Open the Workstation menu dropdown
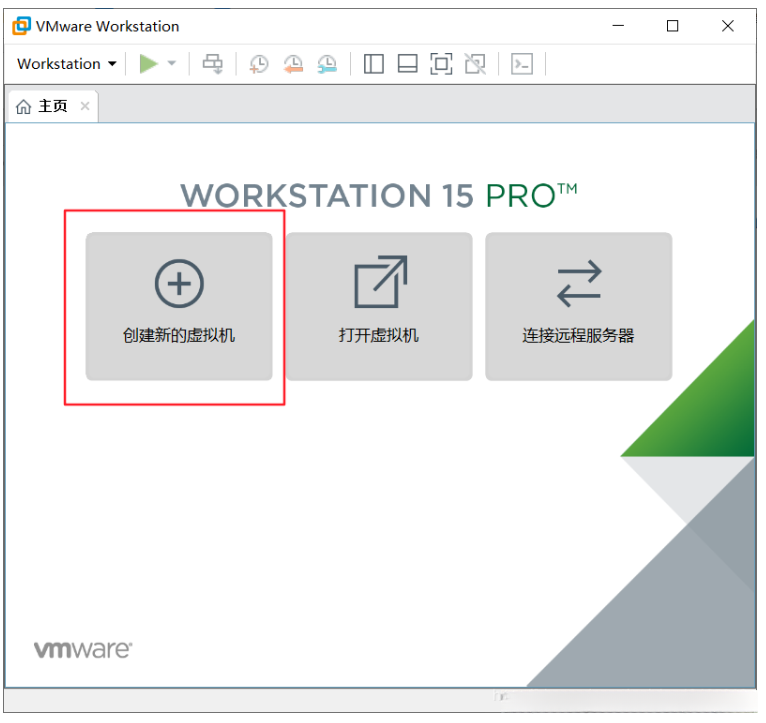Viewport: 766px width, 723px height. point(67,64)
